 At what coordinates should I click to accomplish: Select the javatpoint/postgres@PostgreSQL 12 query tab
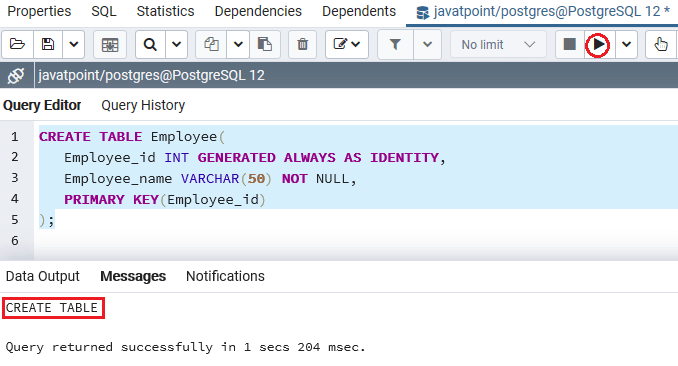(x=542, y=12)
